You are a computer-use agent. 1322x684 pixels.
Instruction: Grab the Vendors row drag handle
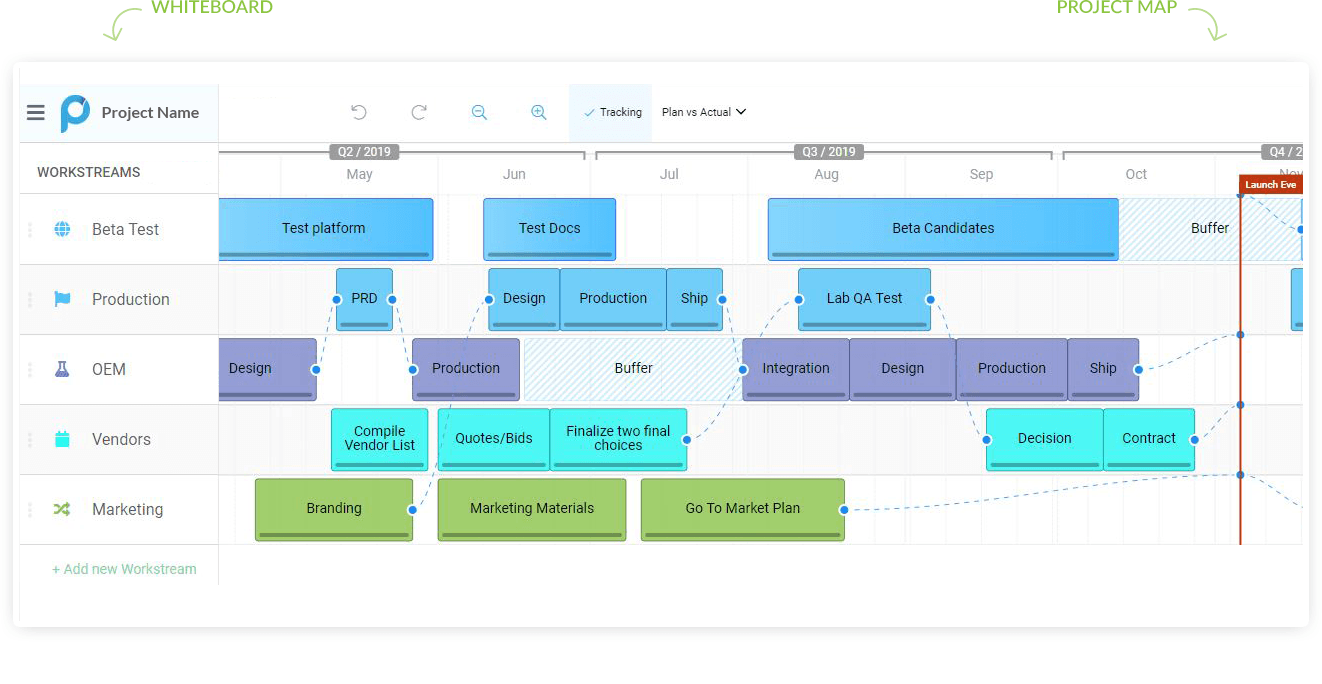pyautogui.click(x=30, y=440)
